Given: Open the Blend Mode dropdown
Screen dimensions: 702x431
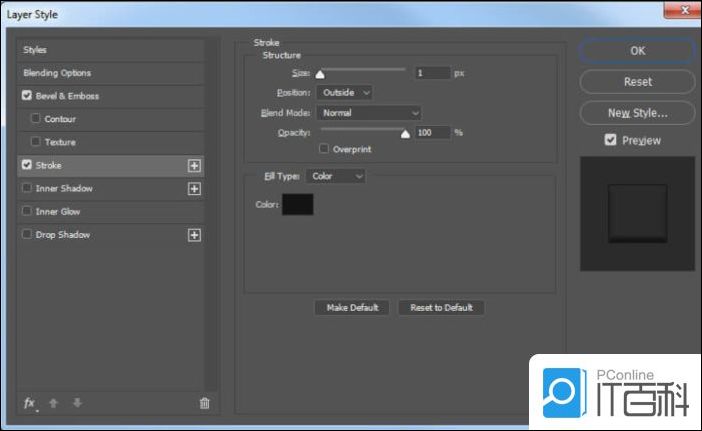Looking at the screenshot, I should pyautogui.click(x=369, y=113).
